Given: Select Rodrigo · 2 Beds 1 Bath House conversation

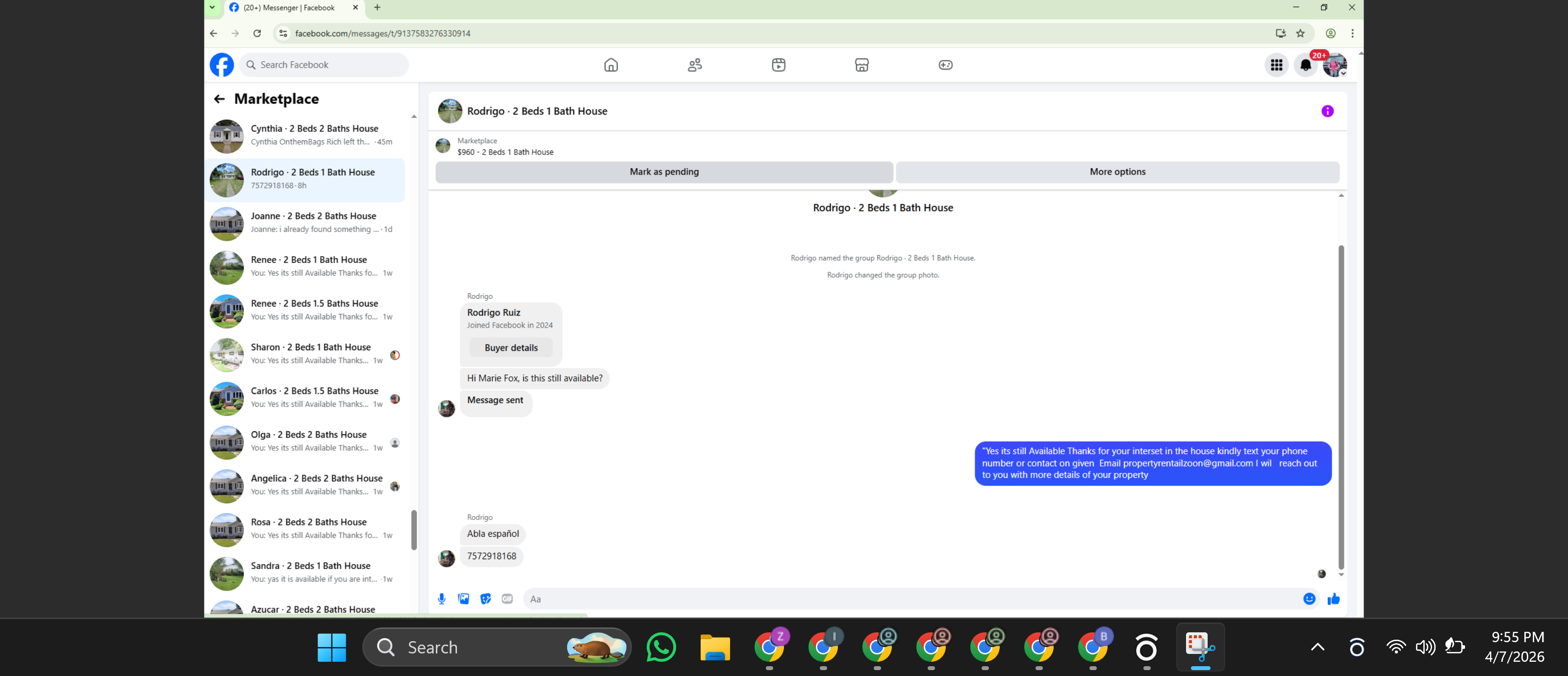Looking at the screenshot, I should (x=305, y=180).
